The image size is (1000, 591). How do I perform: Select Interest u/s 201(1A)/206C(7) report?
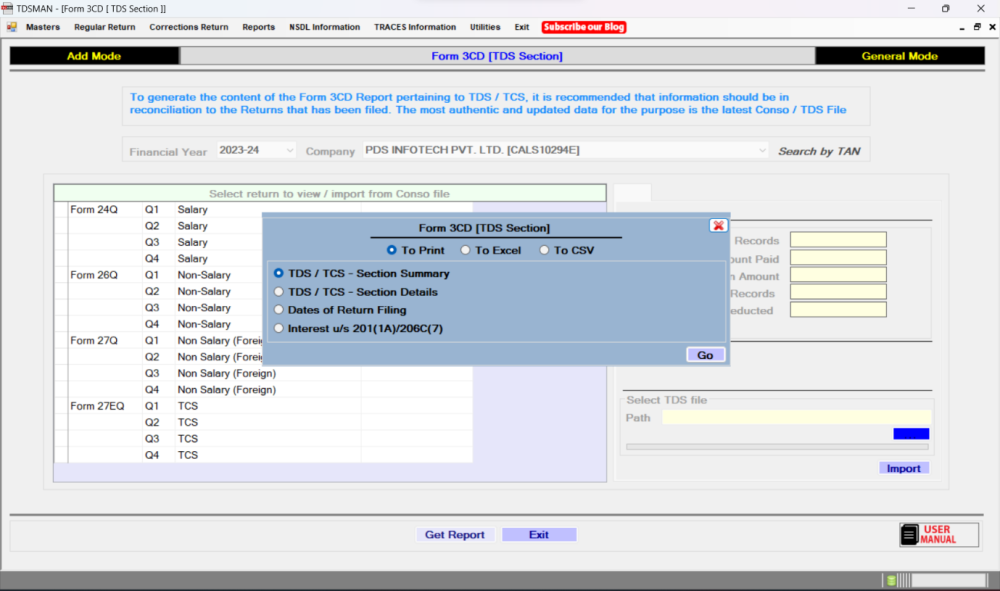(x=278, y=328)
